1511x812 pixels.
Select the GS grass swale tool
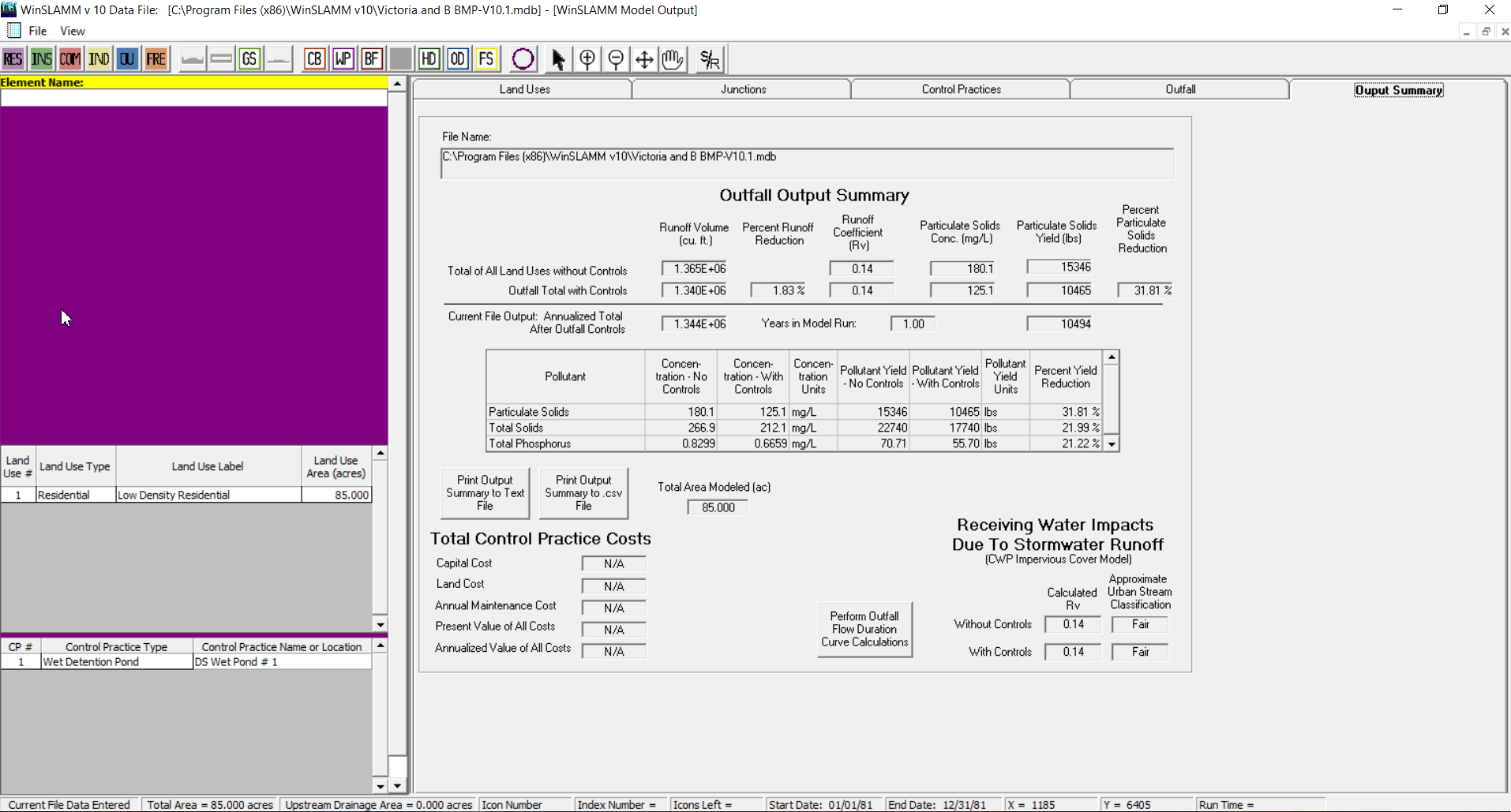coord(249,58)
